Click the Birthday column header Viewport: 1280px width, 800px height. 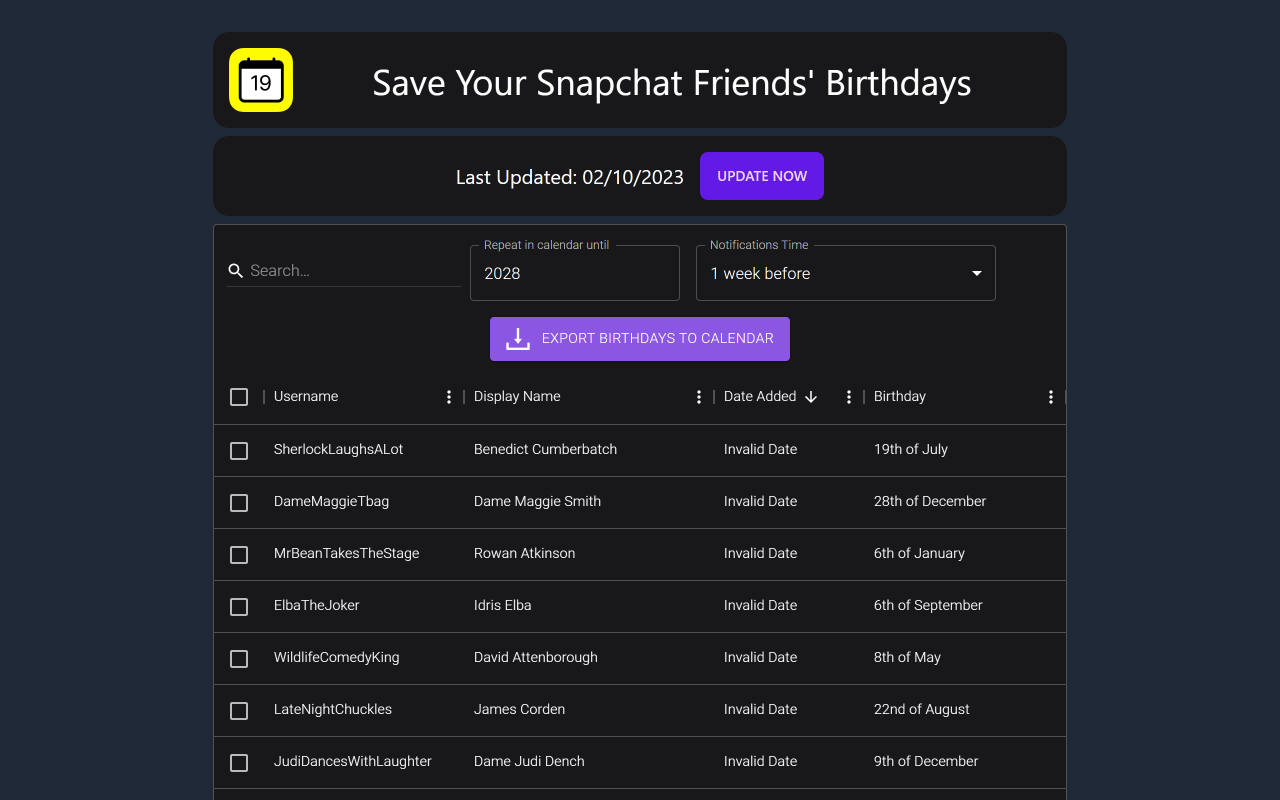899,396
